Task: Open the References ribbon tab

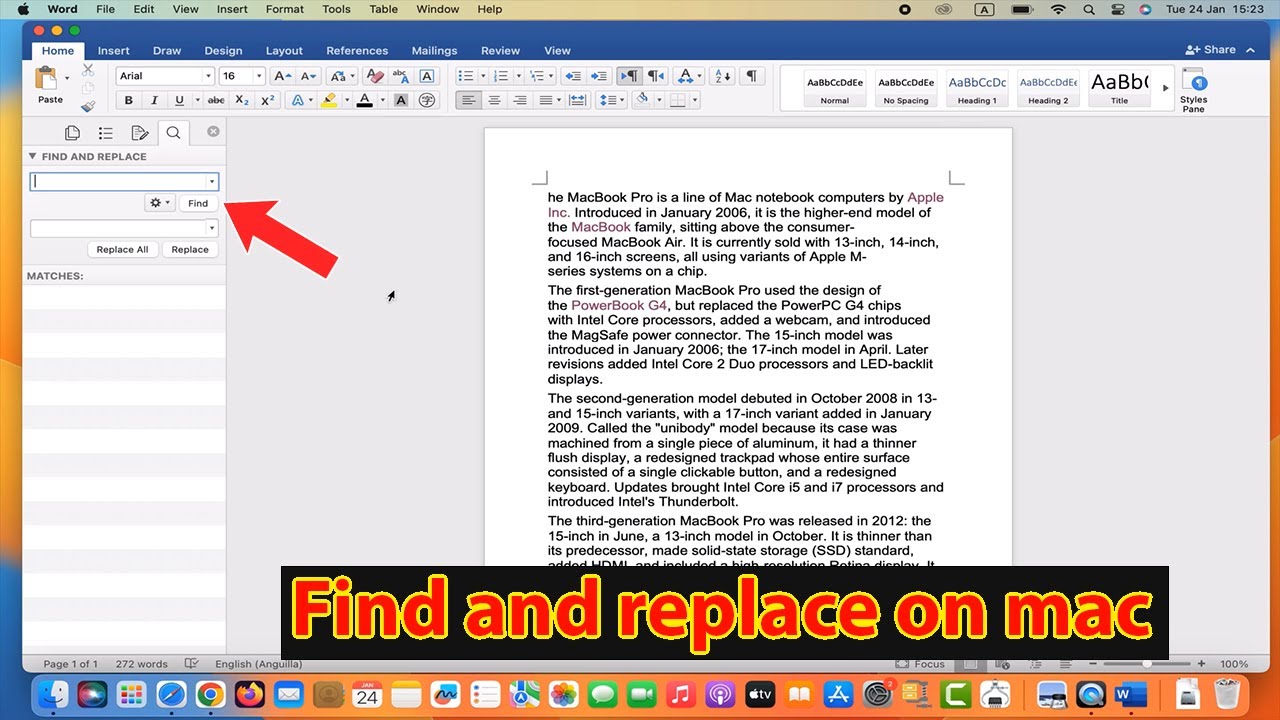Action: [357, 50]
